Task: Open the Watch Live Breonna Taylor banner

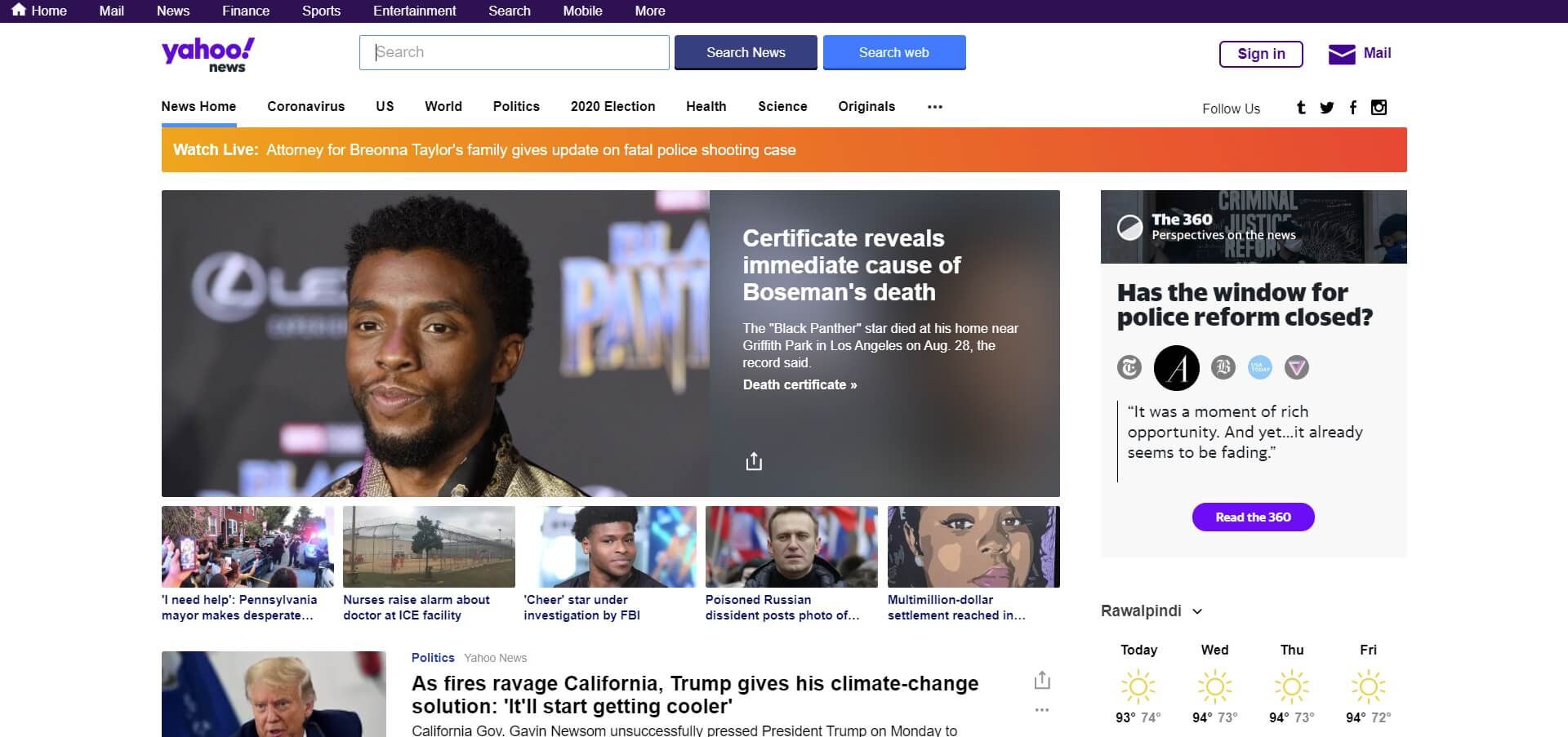Action: click(784, 149)
